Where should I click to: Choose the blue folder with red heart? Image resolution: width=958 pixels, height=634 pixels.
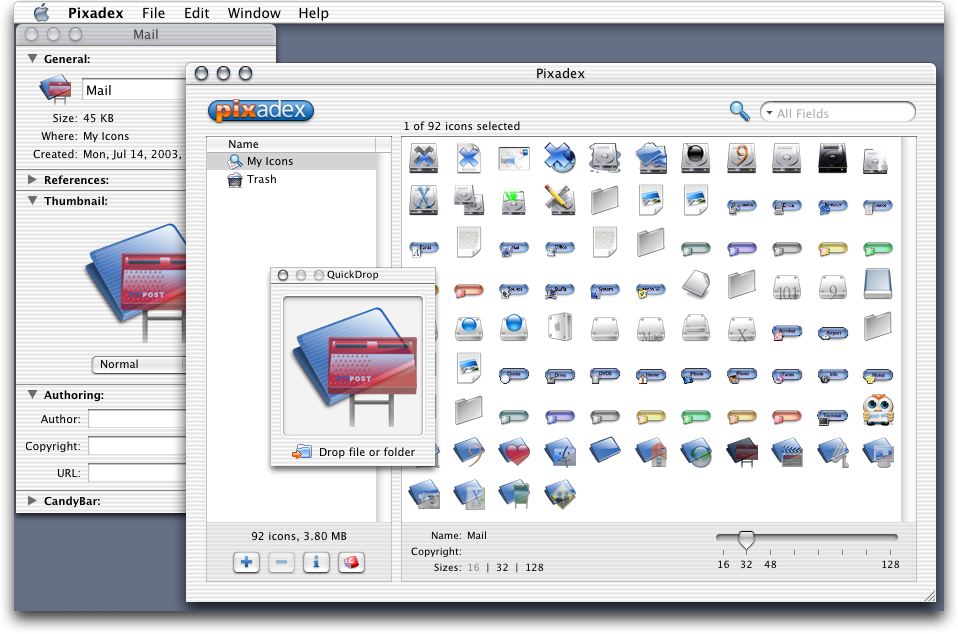(x=514, y=453)
